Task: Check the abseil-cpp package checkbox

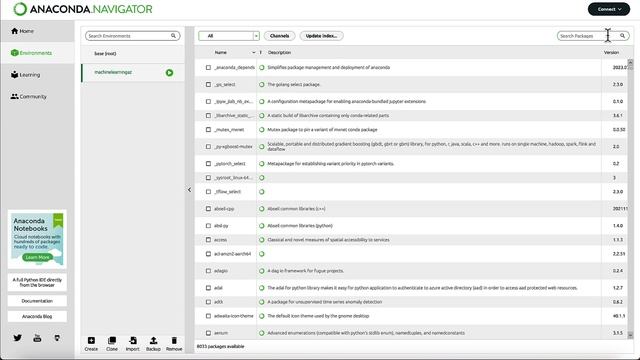Action: 208,209
